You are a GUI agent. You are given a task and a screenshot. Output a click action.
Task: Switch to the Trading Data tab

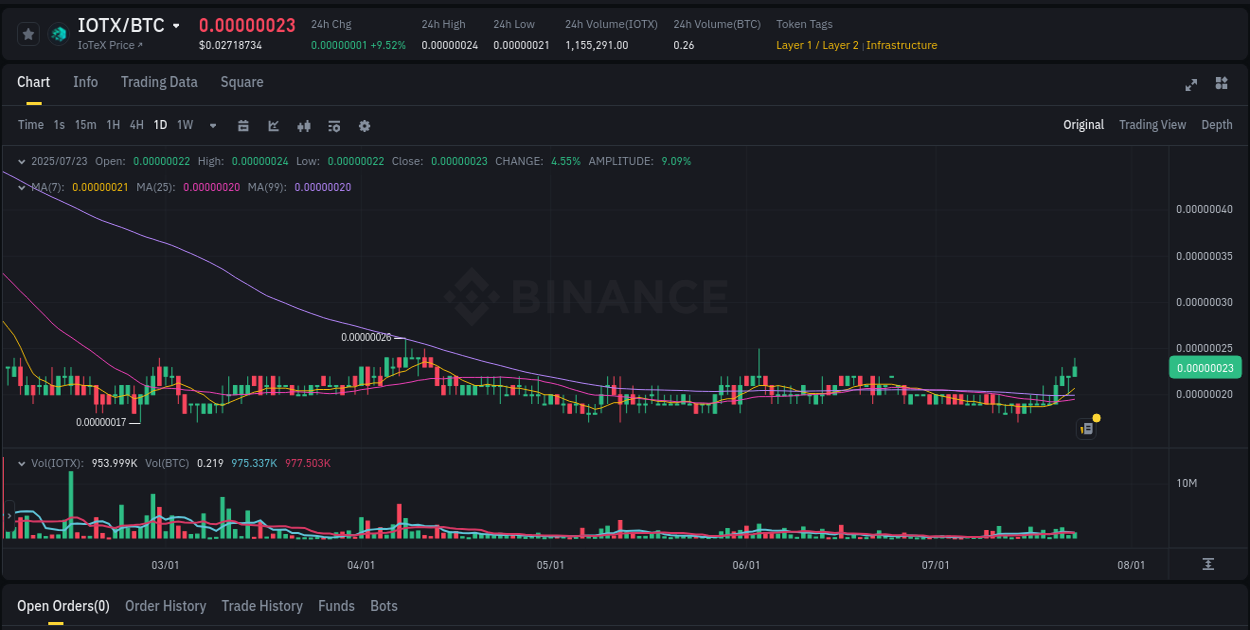click(159, 82)
